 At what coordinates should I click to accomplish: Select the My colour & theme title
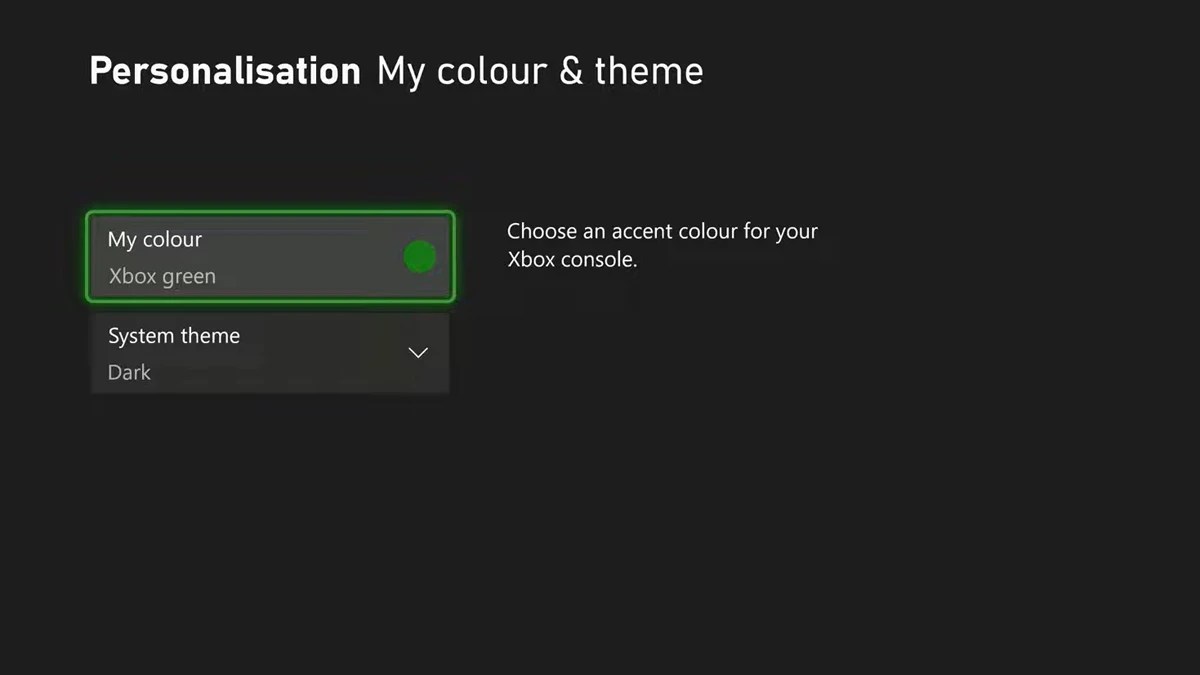pyautogui.click(x=539, y=70)
